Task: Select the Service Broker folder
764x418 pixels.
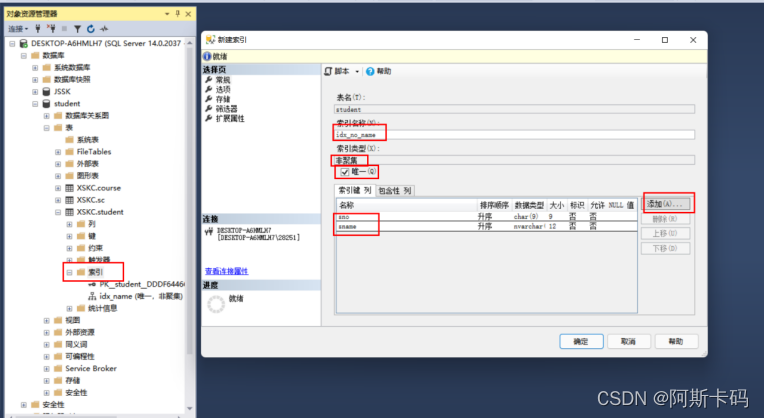Action: click(x=91, y=369)
